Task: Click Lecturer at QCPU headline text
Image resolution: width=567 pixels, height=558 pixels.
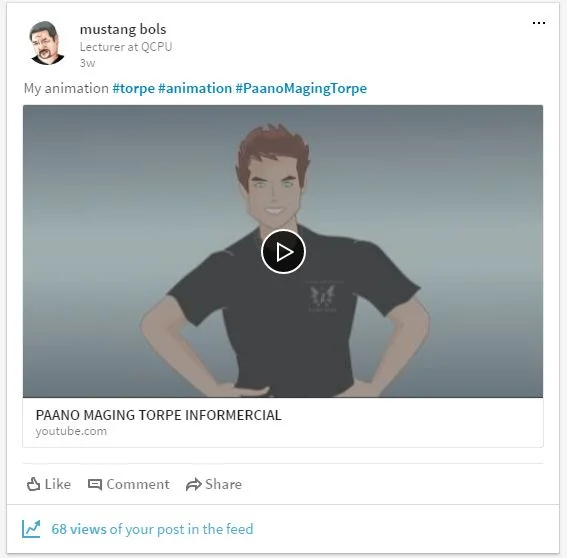Action: (126, 47)
